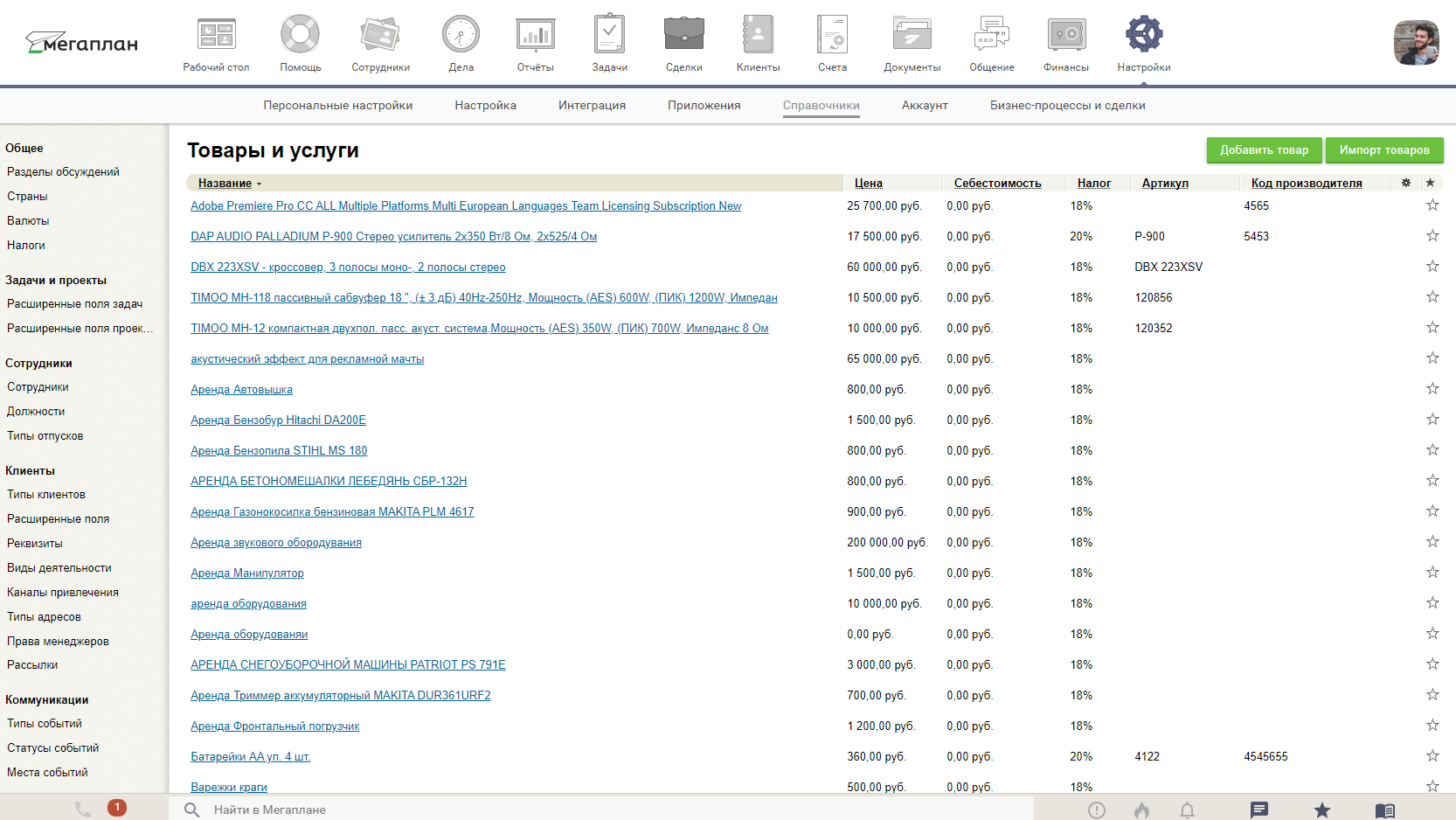Screen dimensions: 1456x820
Task: Star the DBX 223XSV row
Action: pyautogui.click(x=1432, y=267)
